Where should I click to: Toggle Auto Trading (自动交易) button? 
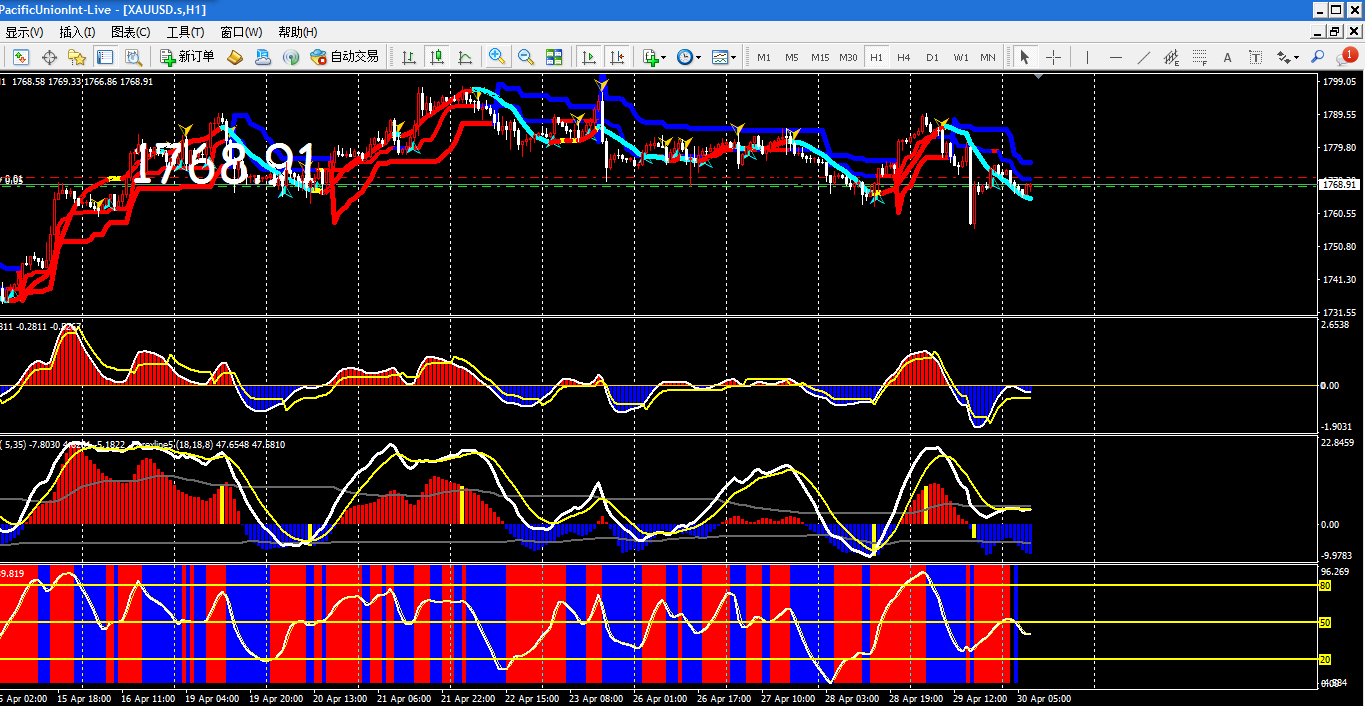(x=344, y=57)
